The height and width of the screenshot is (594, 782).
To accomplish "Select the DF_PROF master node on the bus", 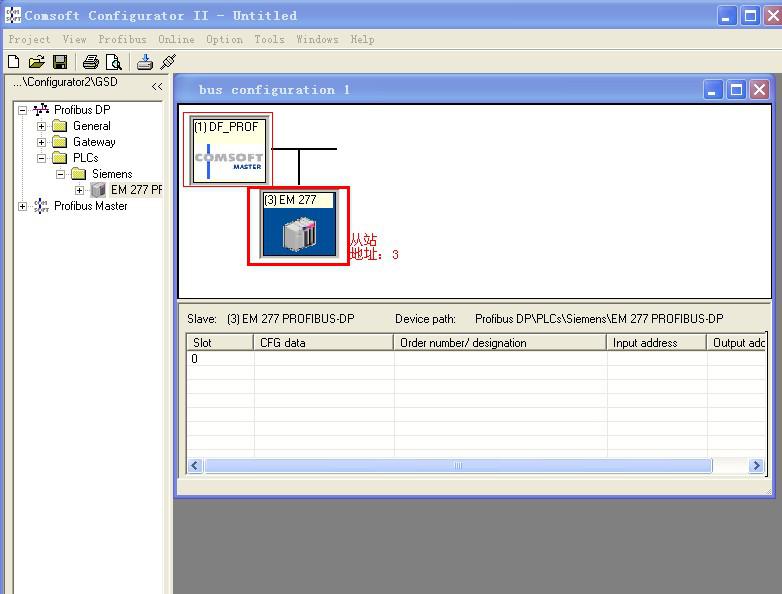I will 228,150.
